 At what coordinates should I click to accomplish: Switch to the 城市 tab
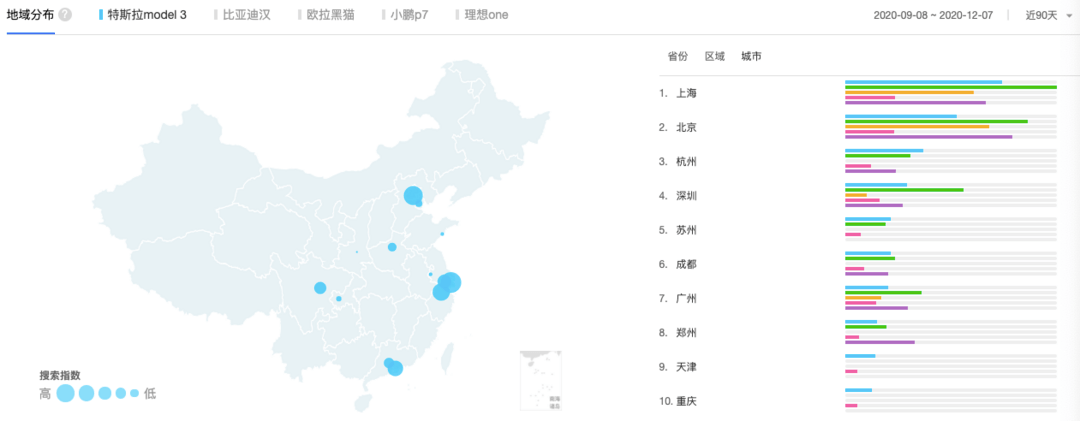(751, 57)
